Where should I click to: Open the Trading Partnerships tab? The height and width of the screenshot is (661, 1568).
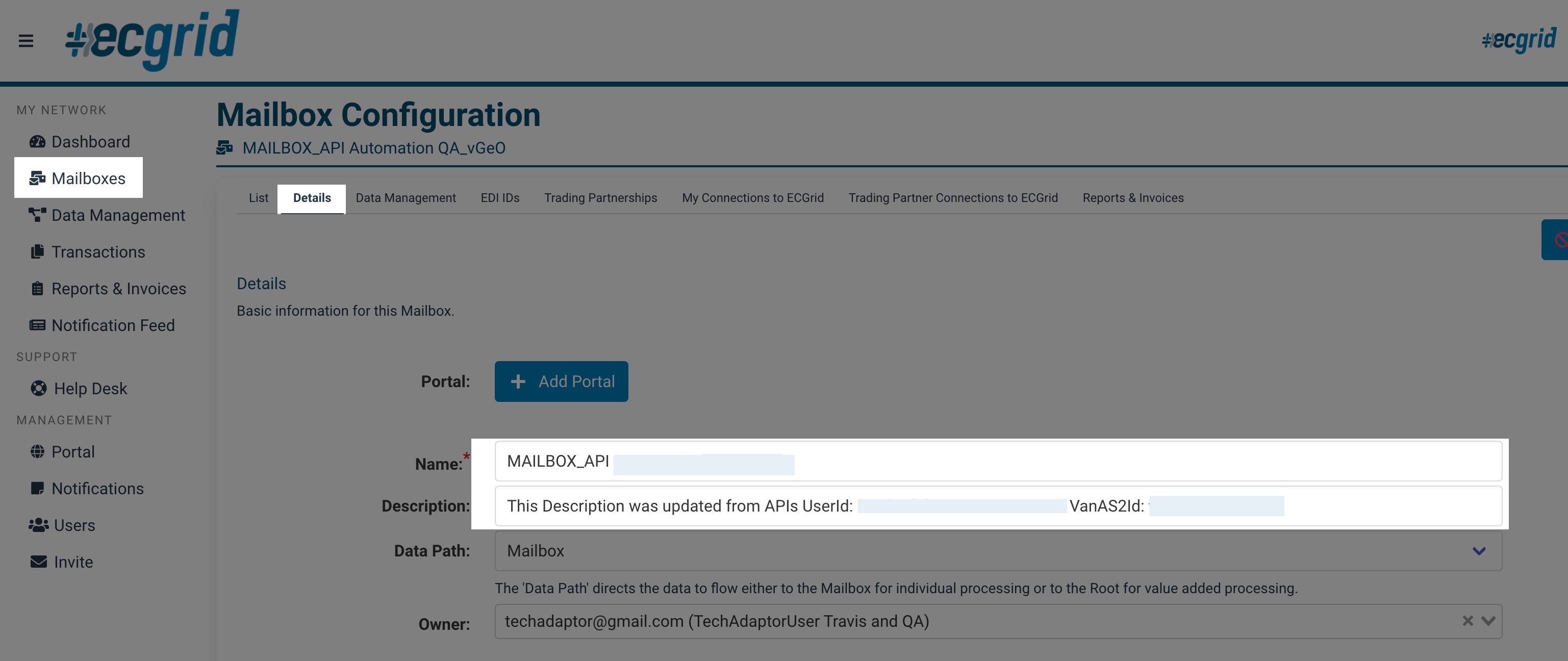click(600, 197)
